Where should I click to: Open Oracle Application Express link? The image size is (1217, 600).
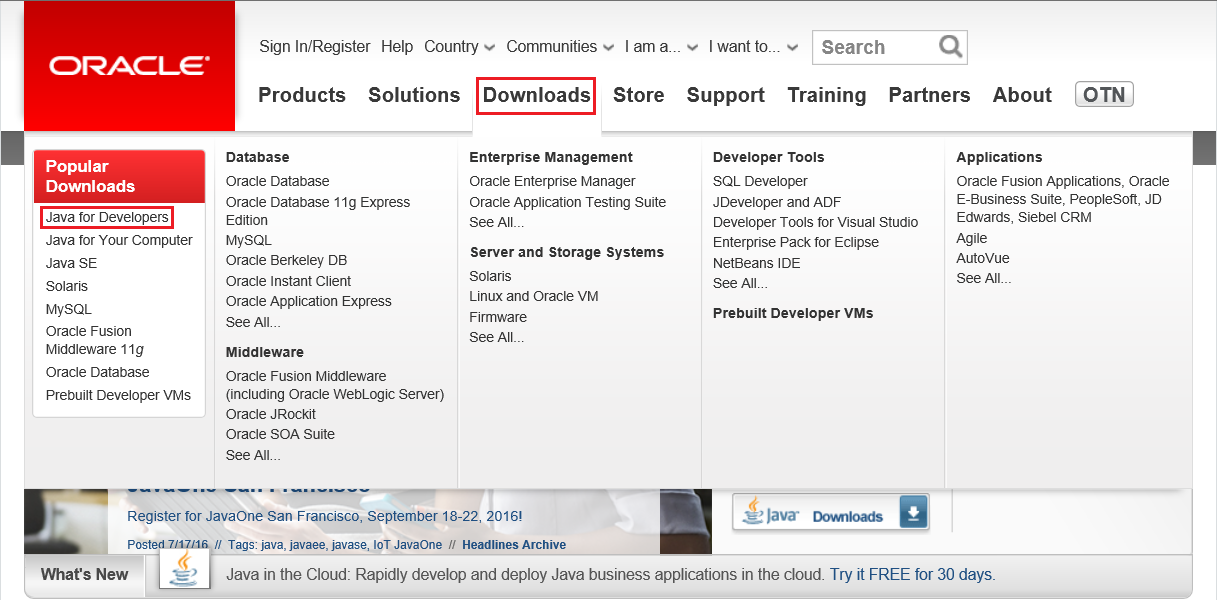pos(309,301)
